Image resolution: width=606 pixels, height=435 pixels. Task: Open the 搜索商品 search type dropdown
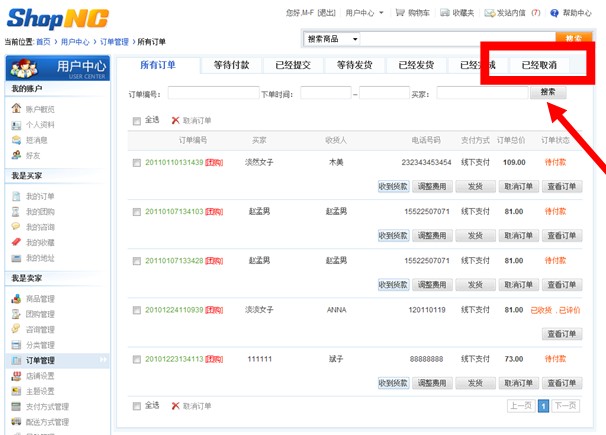pos(333,39)
